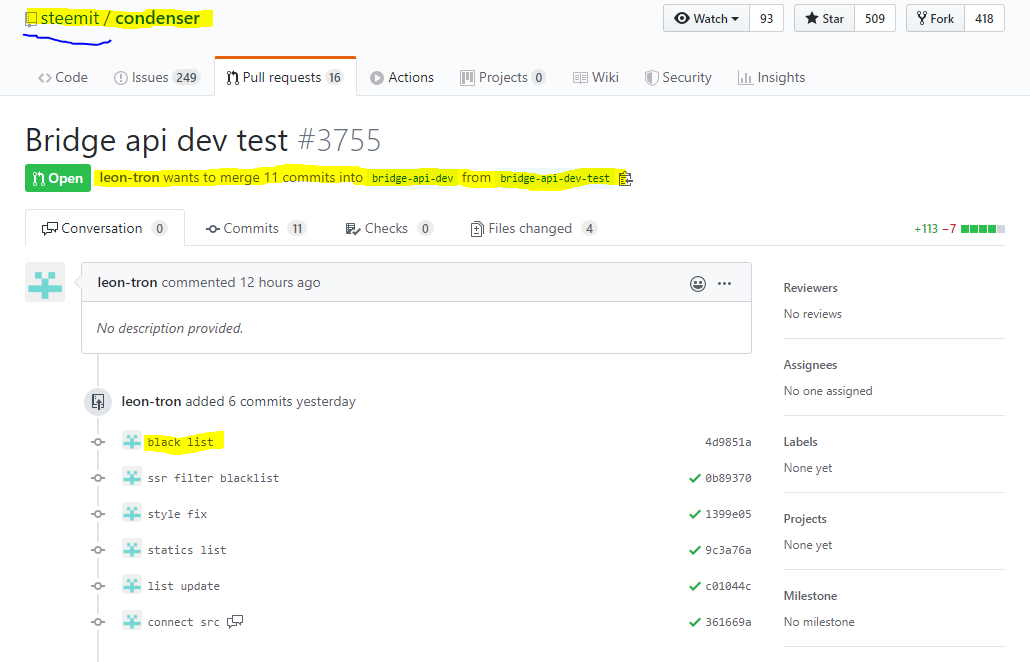
Task: Click avatar next to 'ssr filter blacklist' commit
Action: click(131, 477)
